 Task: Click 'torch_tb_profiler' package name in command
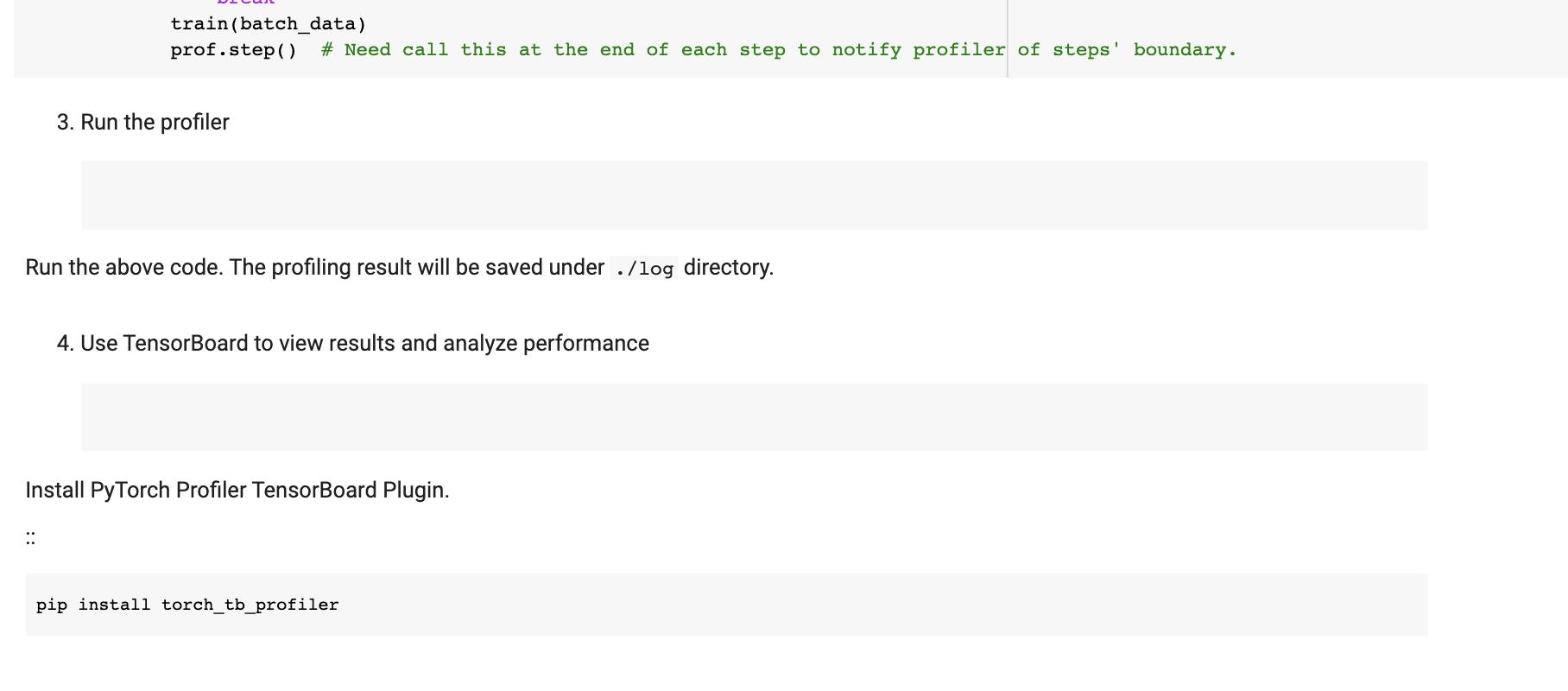pos(250,605)
